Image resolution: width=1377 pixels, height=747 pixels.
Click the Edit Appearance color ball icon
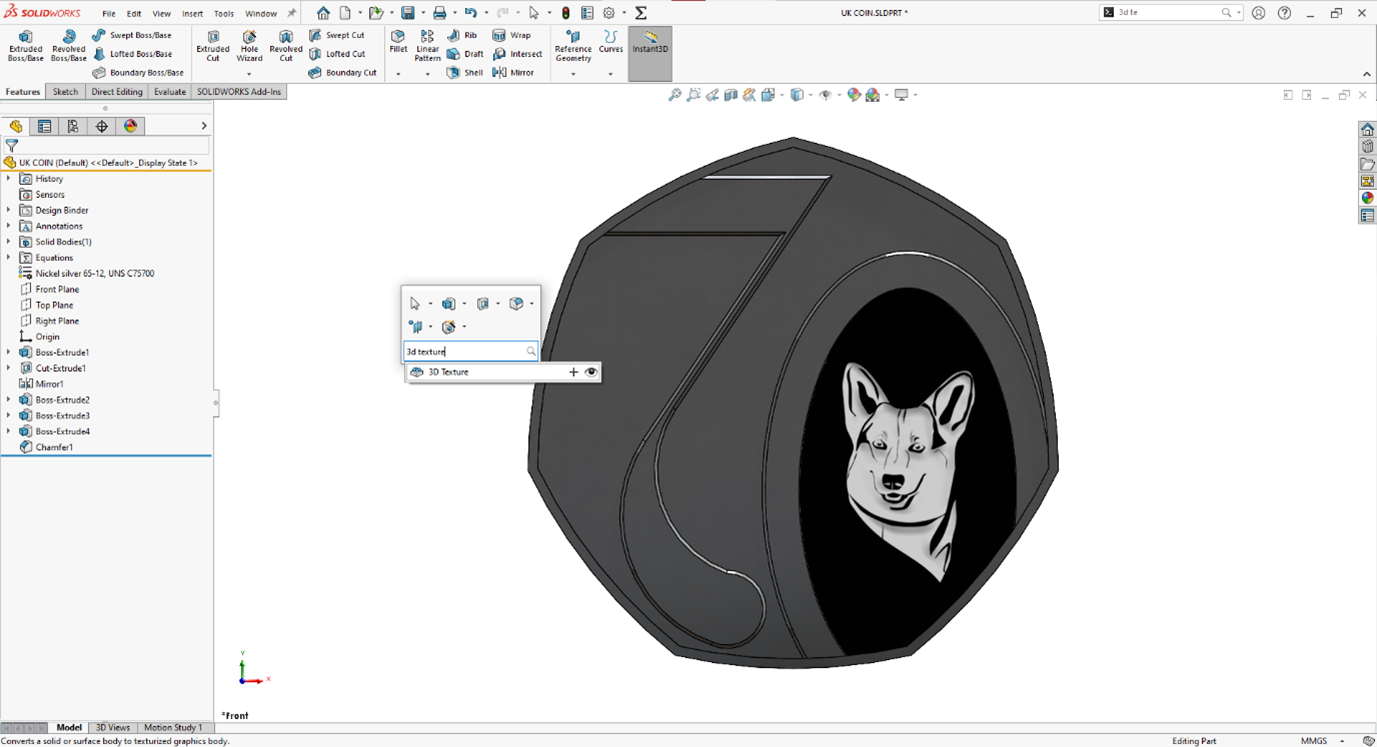click(x=853, y=95)
